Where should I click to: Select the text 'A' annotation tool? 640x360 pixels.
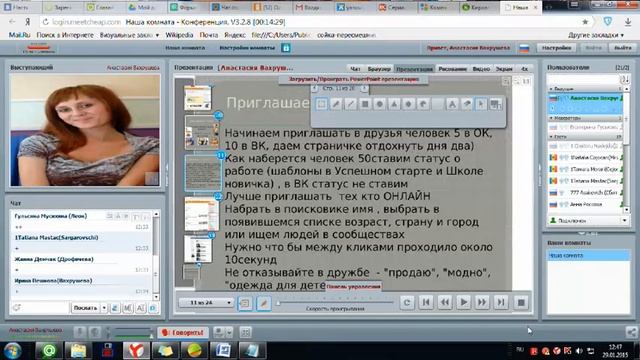(x=452, y=104)
